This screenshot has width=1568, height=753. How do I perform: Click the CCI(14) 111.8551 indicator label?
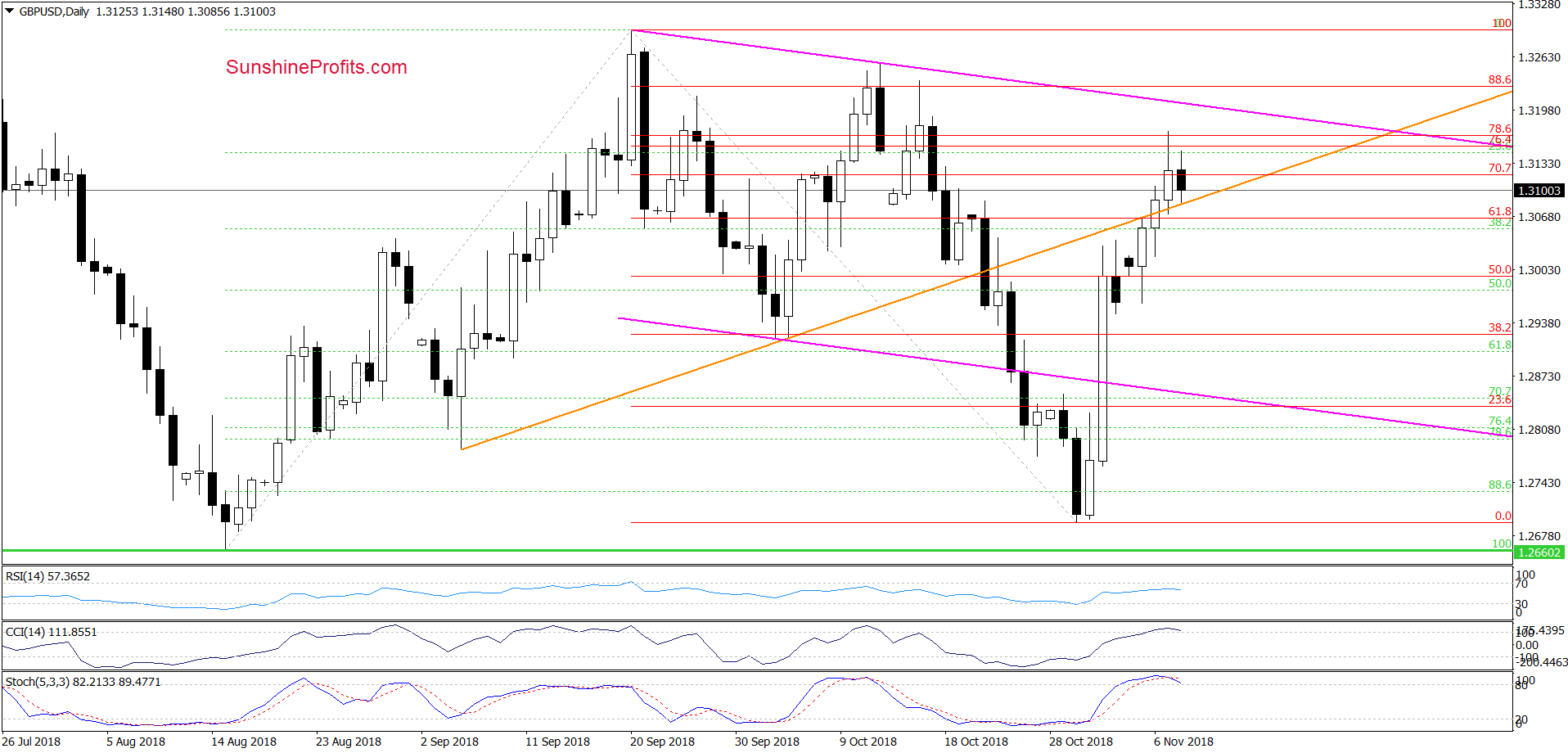[x=51, y=632]
